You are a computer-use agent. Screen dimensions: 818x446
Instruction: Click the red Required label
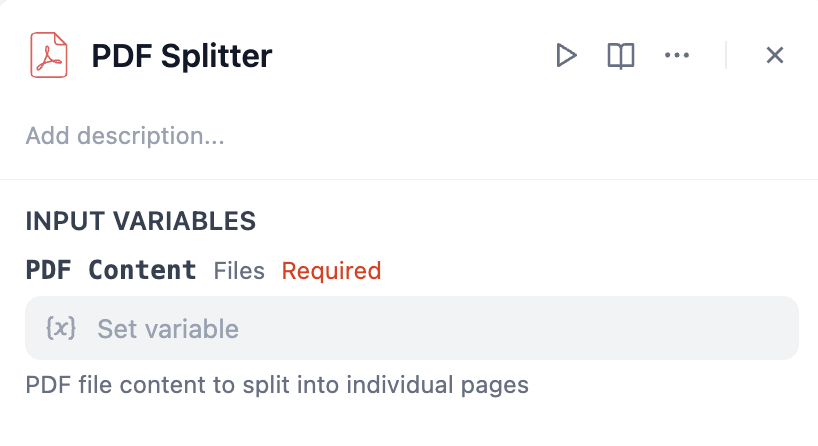(331, 271)
